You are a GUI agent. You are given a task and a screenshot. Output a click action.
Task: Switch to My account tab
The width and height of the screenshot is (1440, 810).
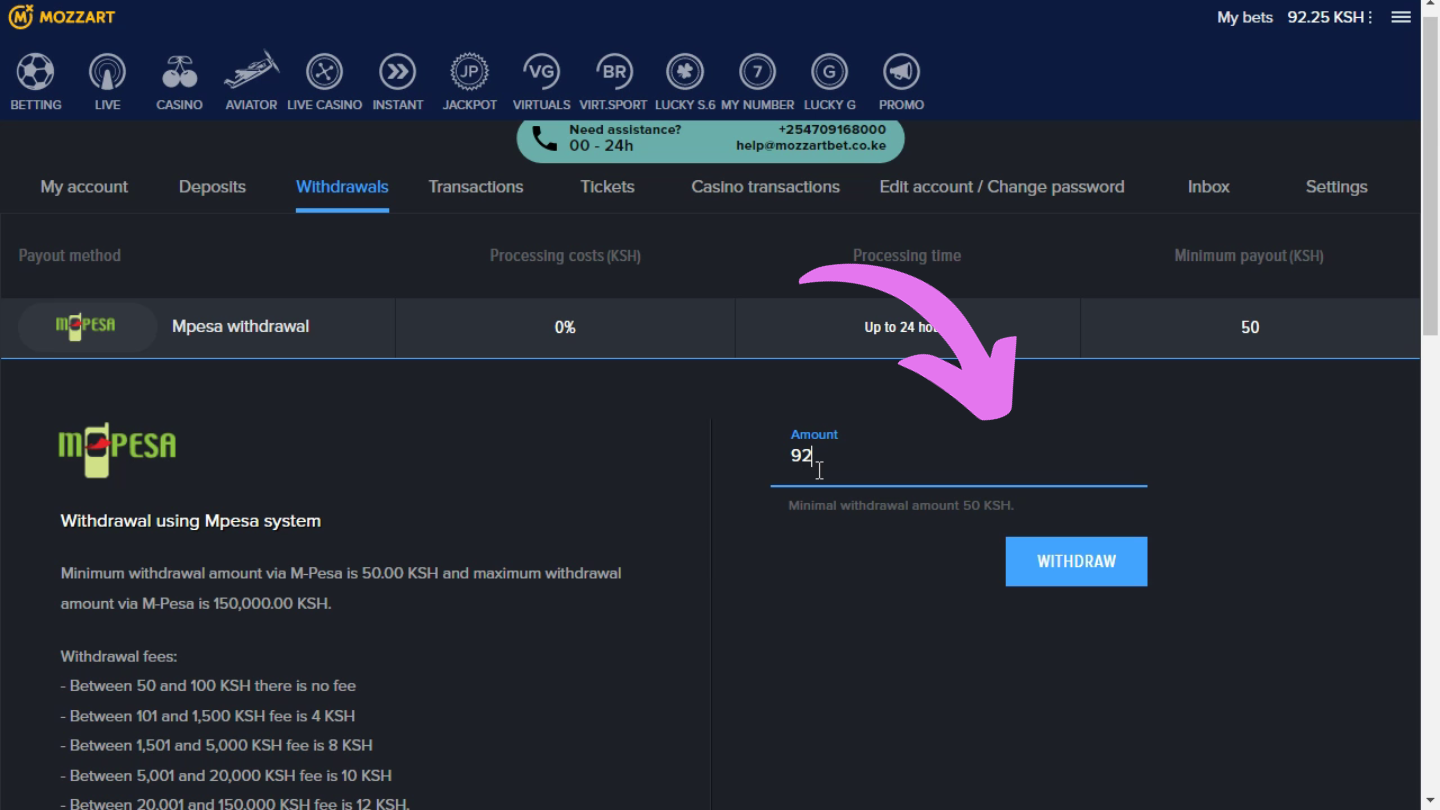click(x=84, y=187)
